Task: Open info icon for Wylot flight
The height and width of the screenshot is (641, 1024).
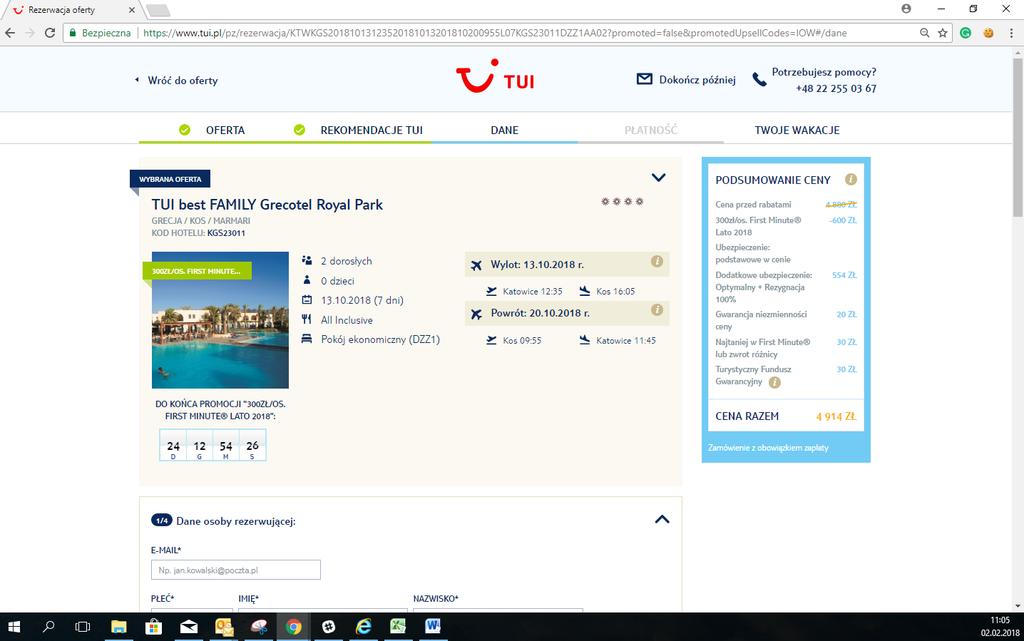Action: coord(657,261)
